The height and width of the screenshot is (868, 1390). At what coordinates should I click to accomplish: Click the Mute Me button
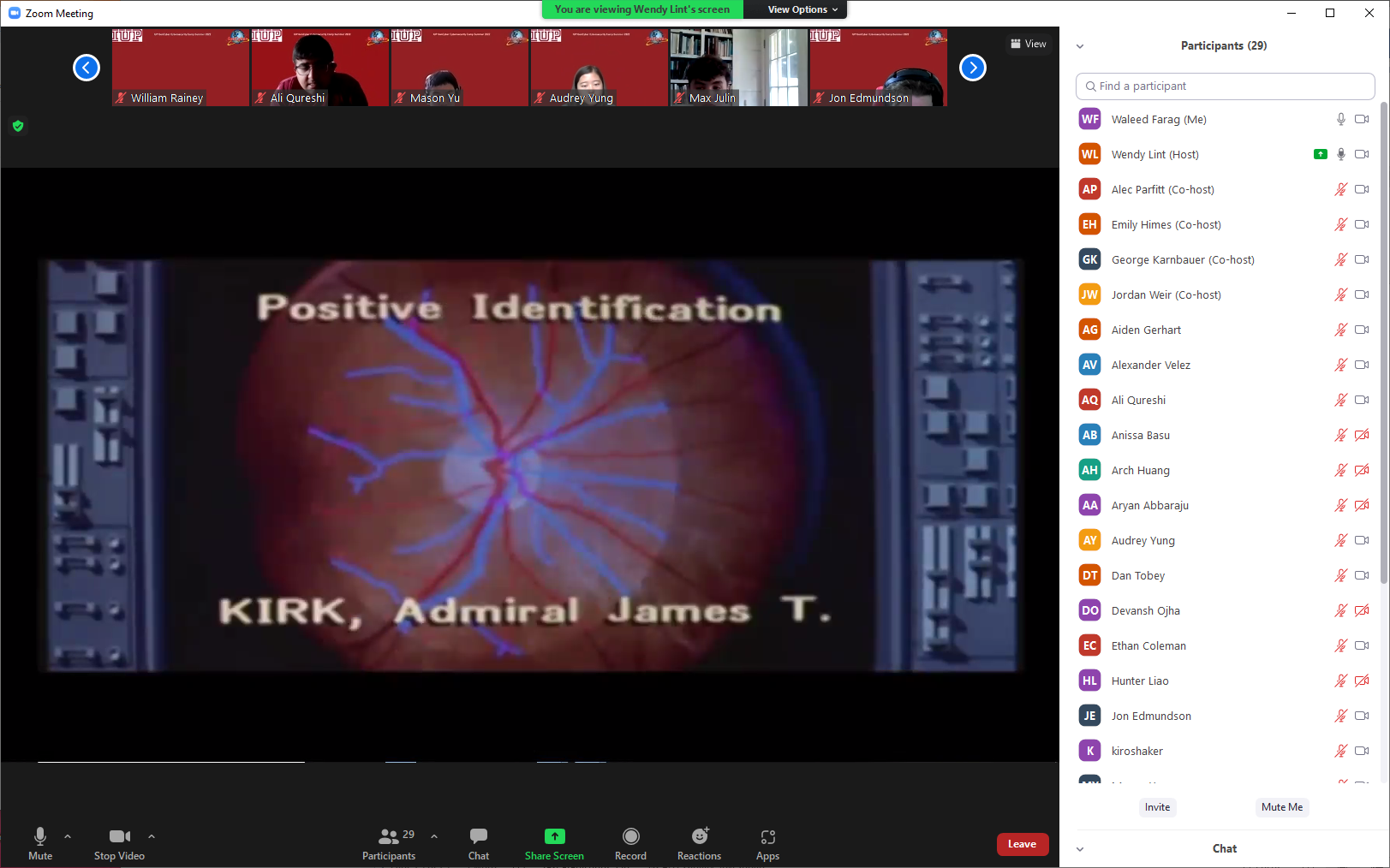click(x=1282, y=807)
